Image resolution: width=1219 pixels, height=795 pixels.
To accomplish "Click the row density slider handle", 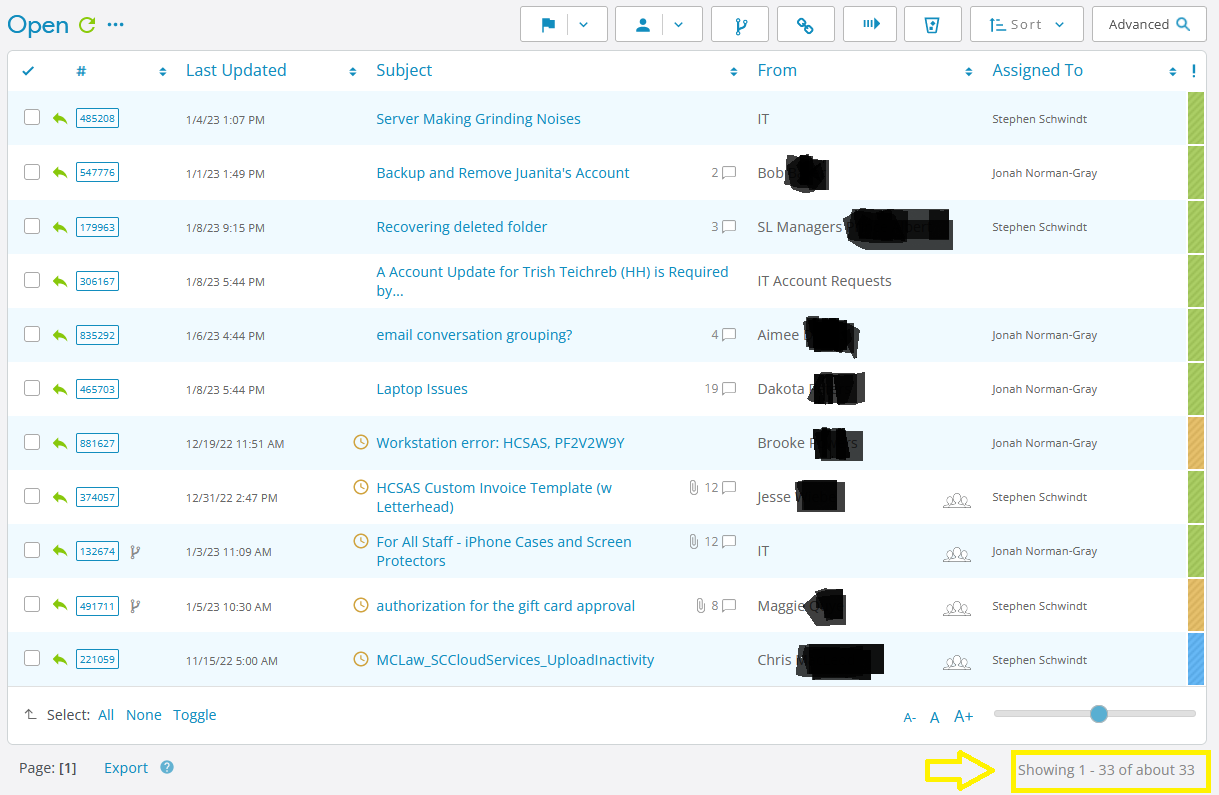I will pos(1099,714).
